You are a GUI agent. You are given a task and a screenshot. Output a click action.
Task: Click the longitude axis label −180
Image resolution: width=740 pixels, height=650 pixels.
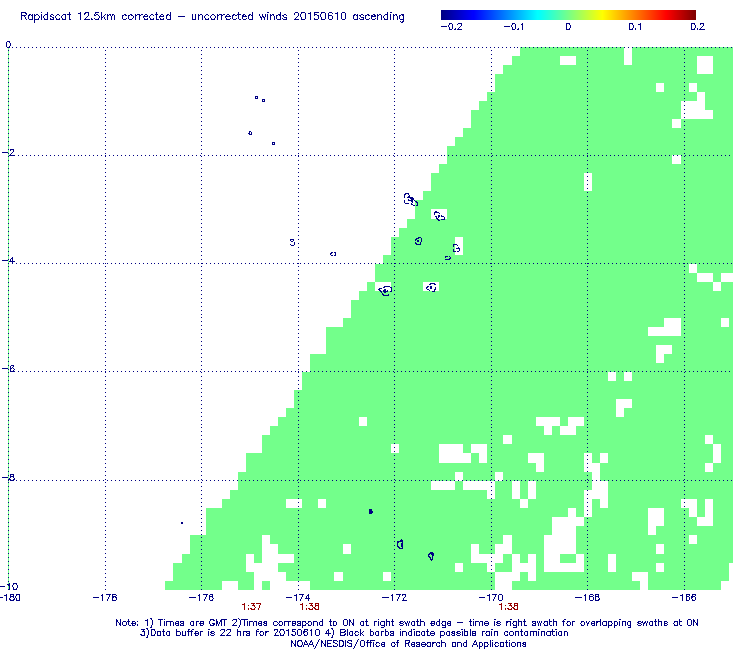pos(10,598)
